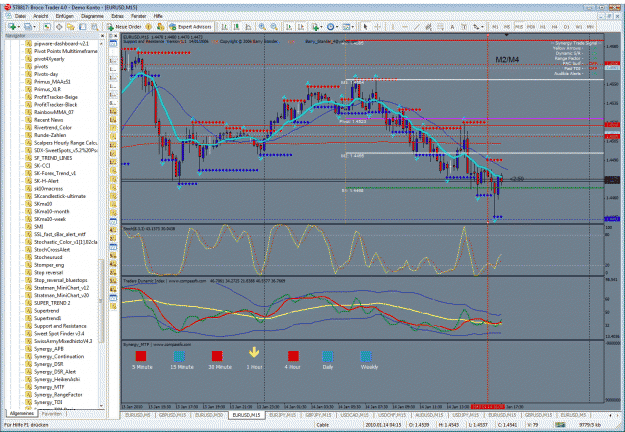
Task: Click the Navigator vertical scrollbar
Action: tap(101, 301)
